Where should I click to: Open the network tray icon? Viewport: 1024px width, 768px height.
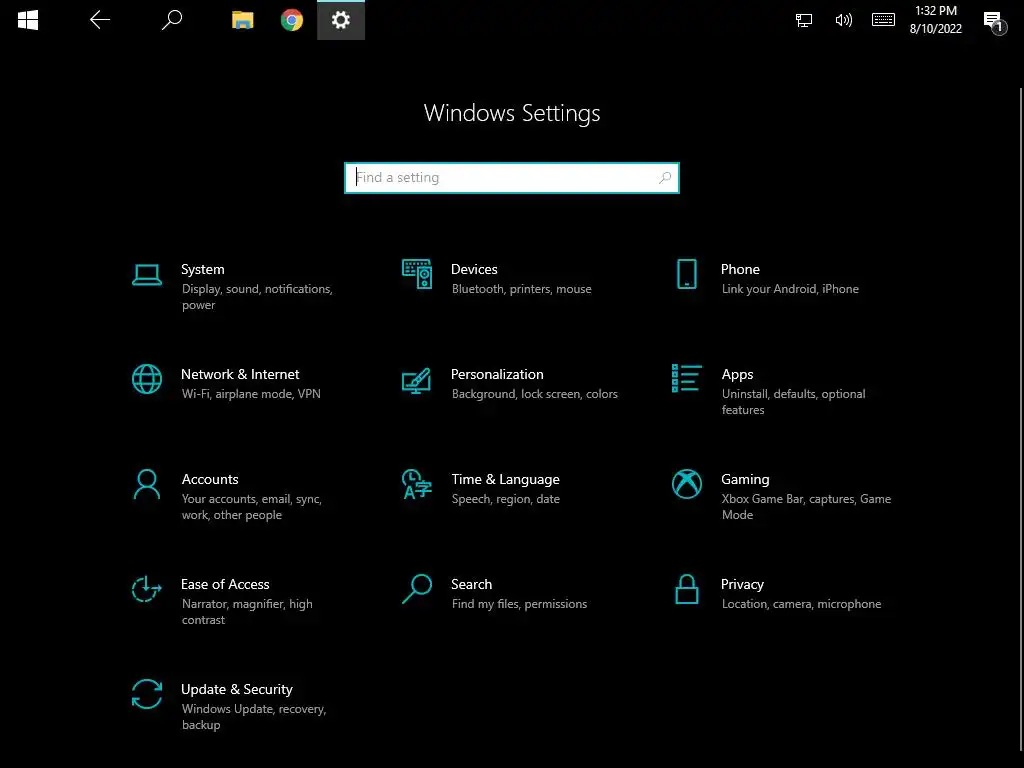pos(804,20)
